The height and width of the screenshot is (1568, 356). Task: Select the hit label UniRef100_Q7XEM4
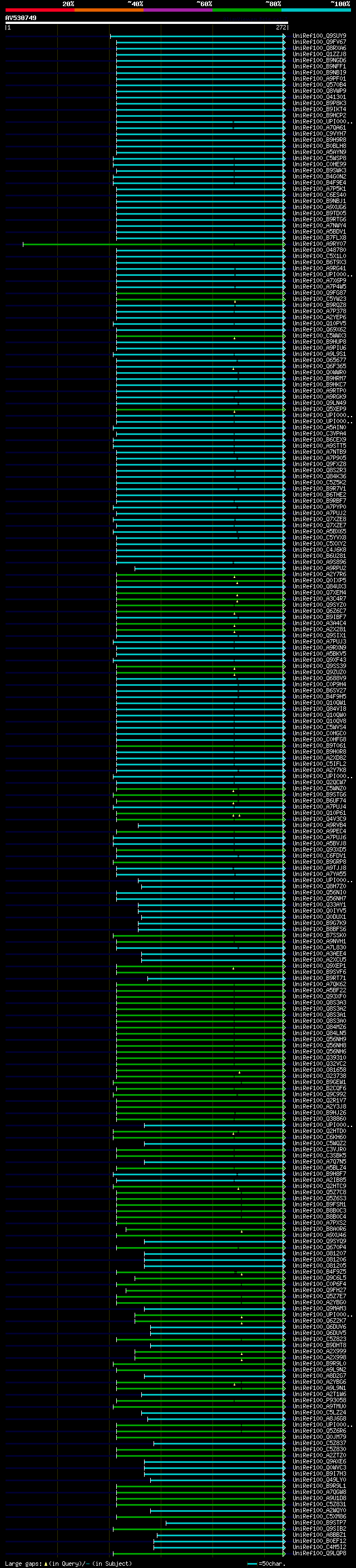click(319, 592)
